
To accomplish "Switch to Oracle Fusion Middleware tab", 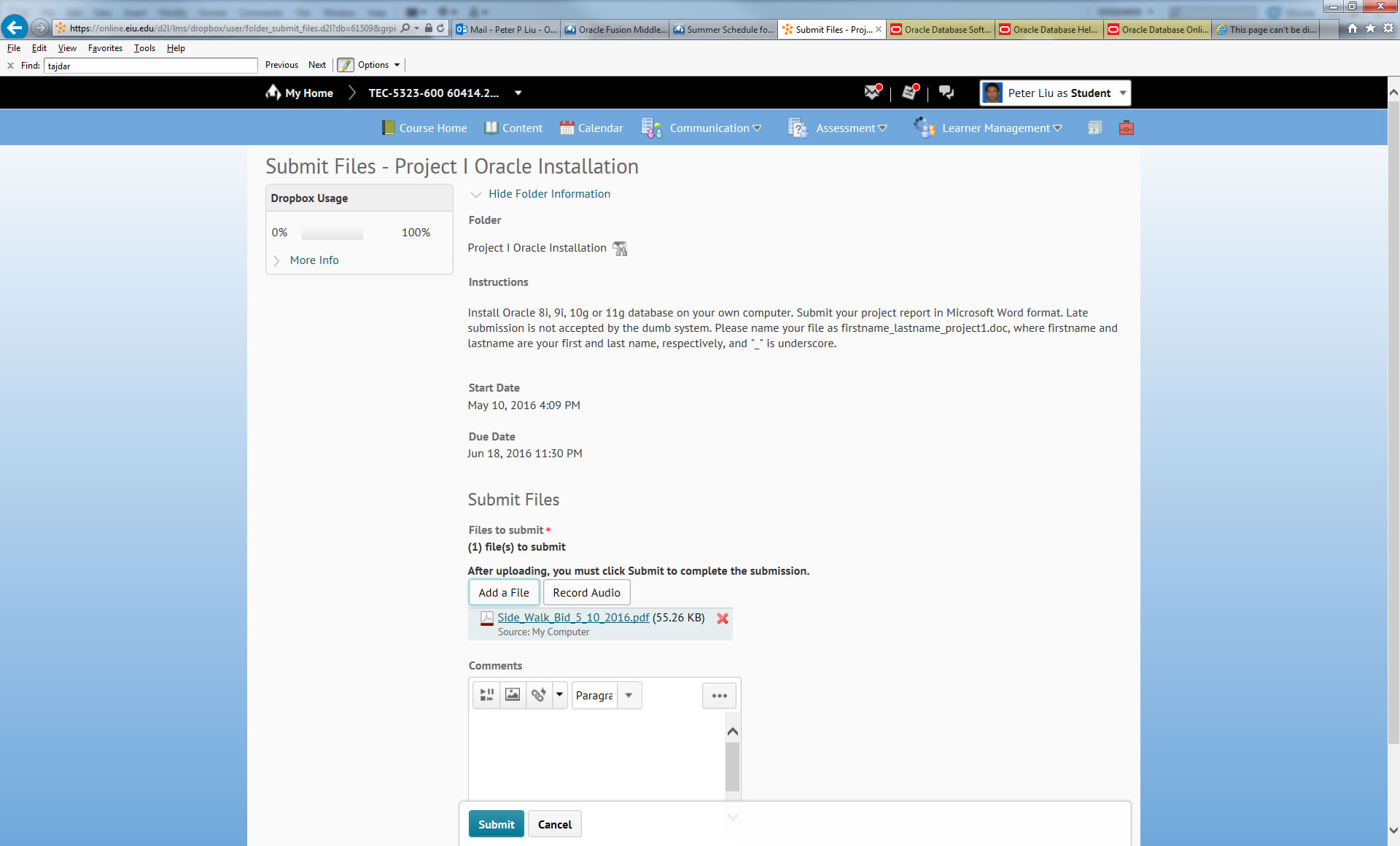I will click(615, 29).
